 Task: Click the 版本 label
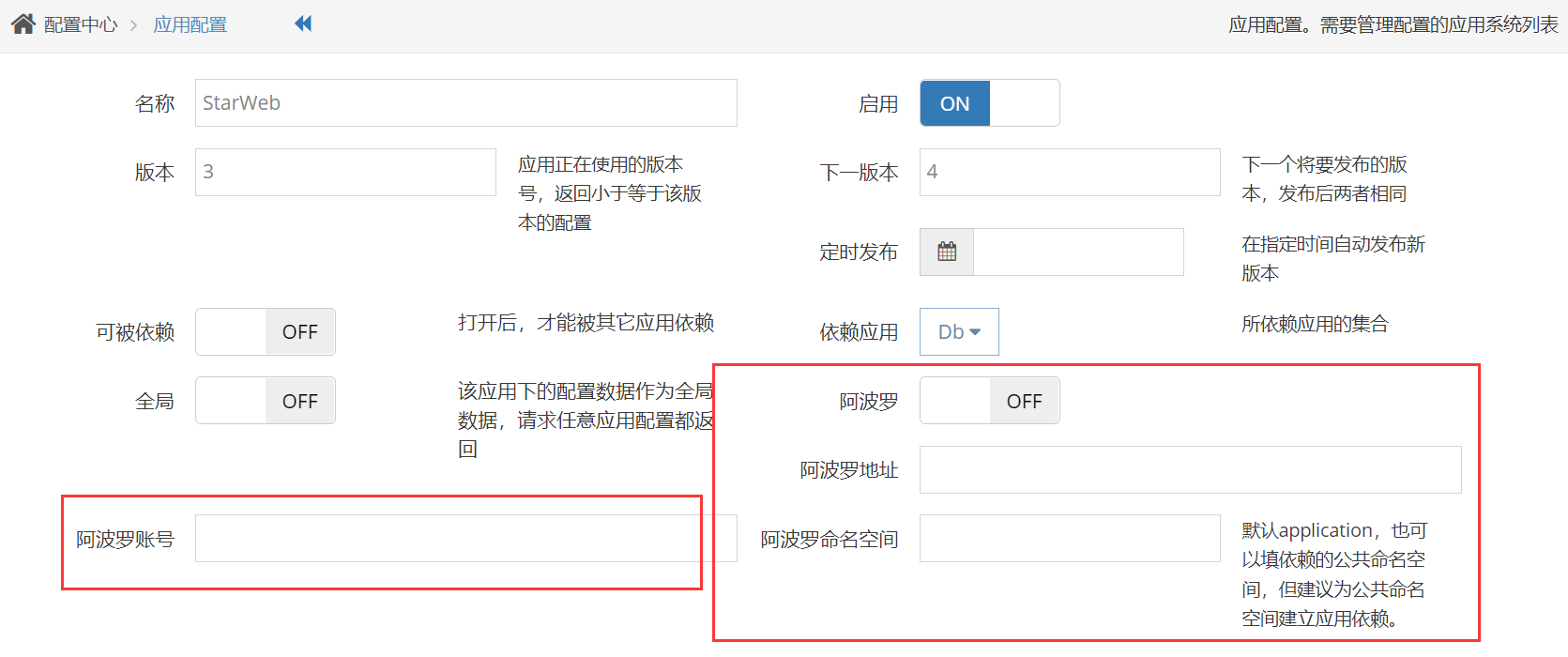coord(155,173)
